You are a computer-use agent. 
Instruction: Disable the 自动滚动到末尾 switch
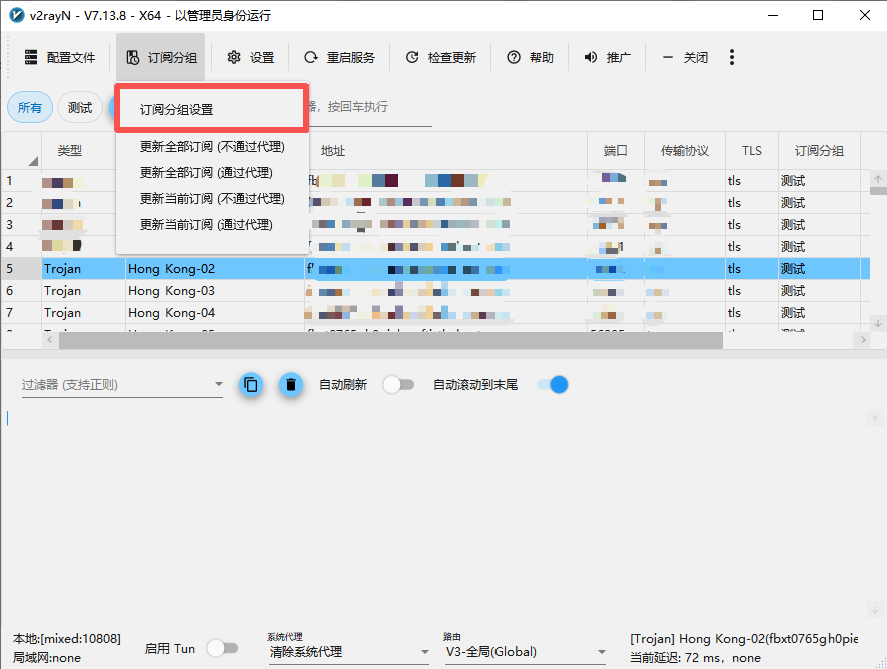point(552,385)
